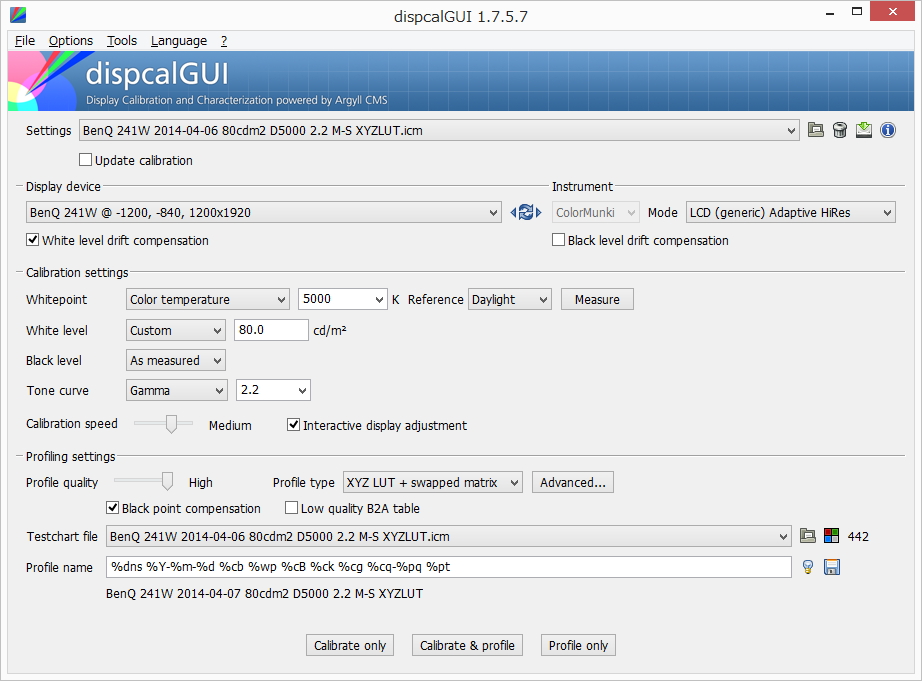Open the Display device dropdown
The height and width of the screenshot is (681, 922).
[263, 212]
